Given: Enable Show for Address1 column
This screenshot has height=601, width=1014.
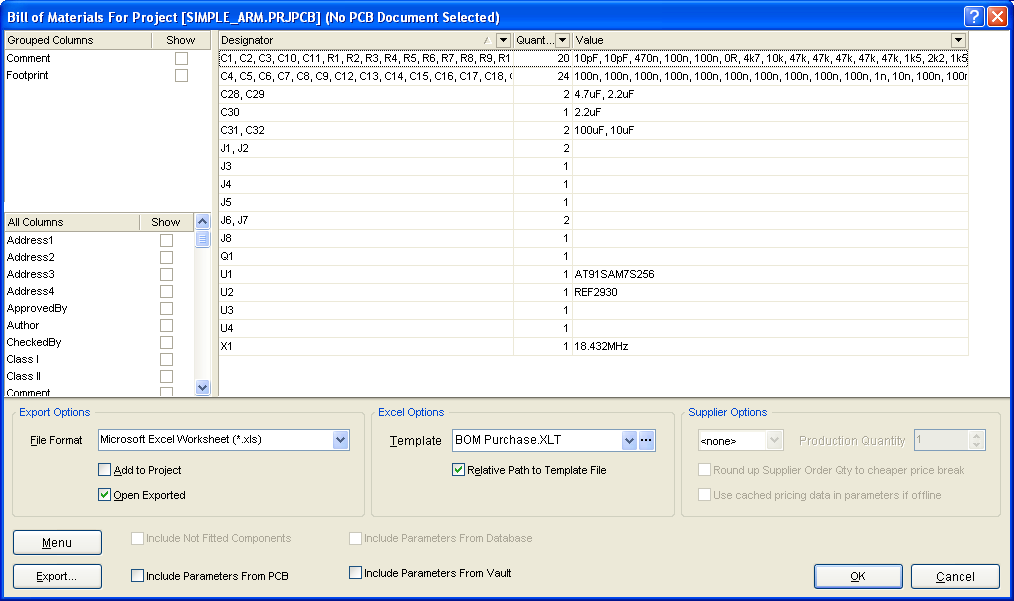Looking at the screenshot, I should pos(166,240).
